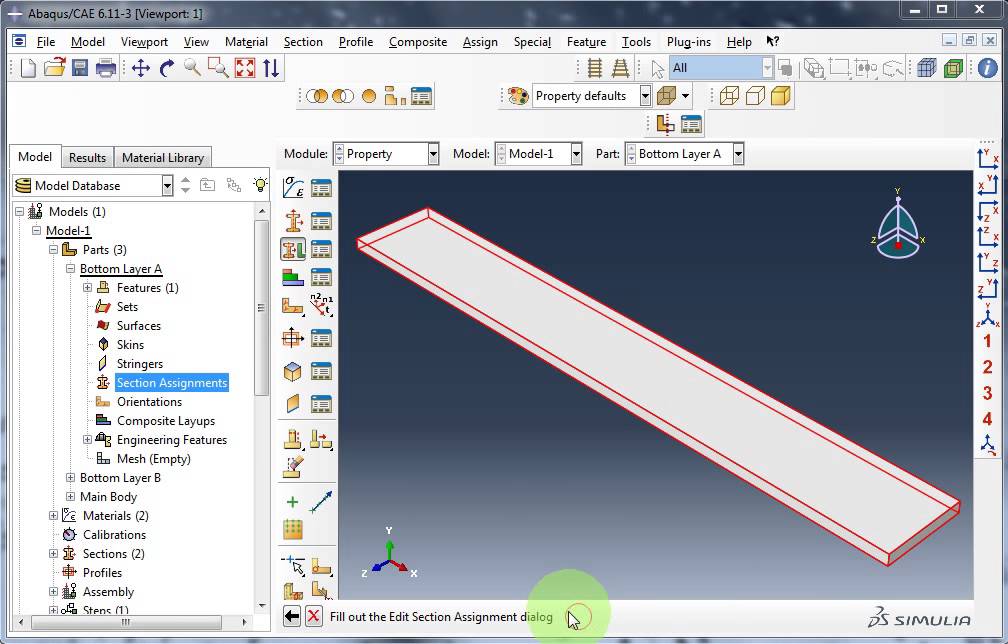1008x644 pixels.
Task: Click the view triad compass in viewport
Action: (898, 224)
